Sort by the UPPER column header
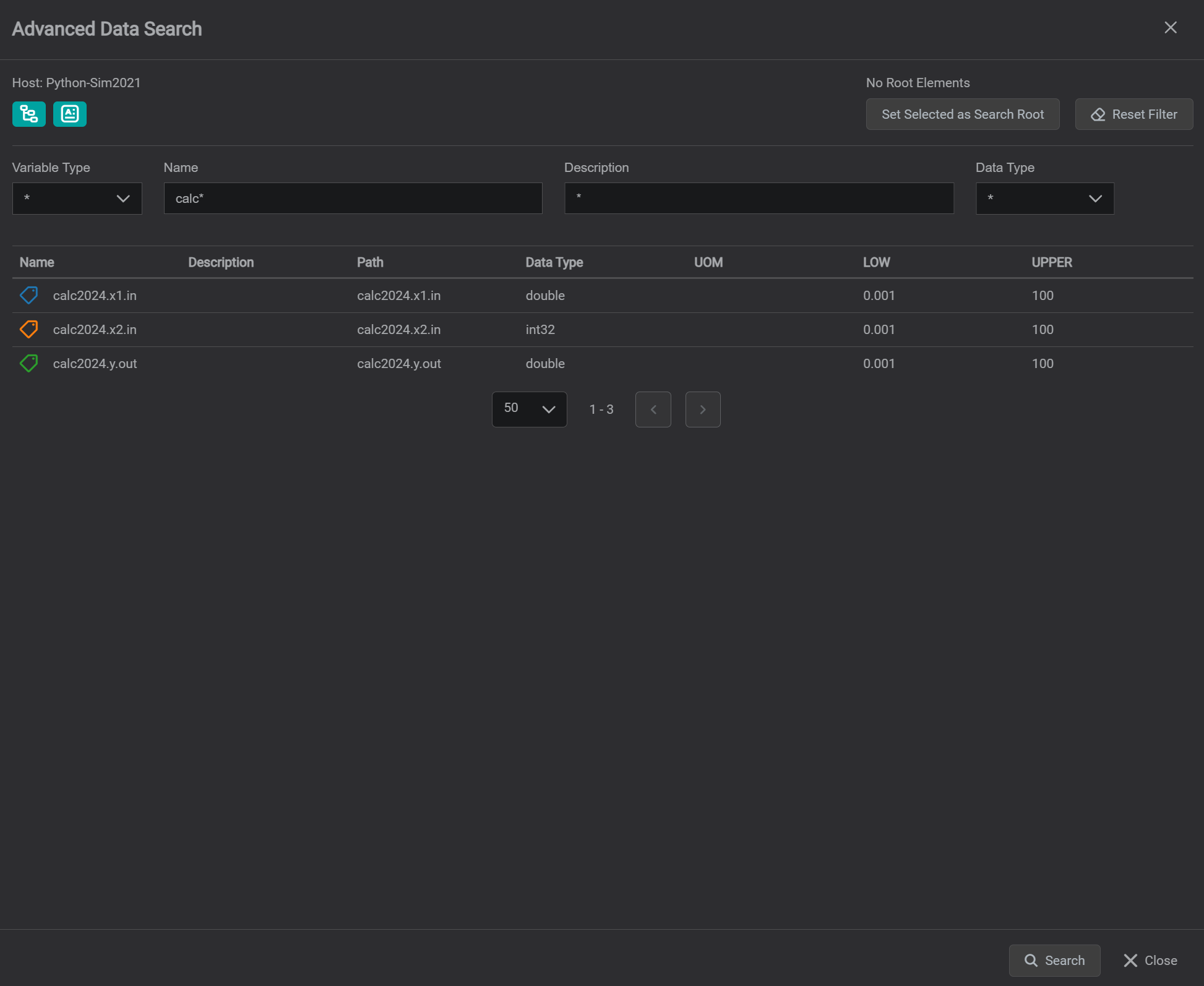Image resolution: width=1204 pixels, height=986 pixels. (1052, 262)
